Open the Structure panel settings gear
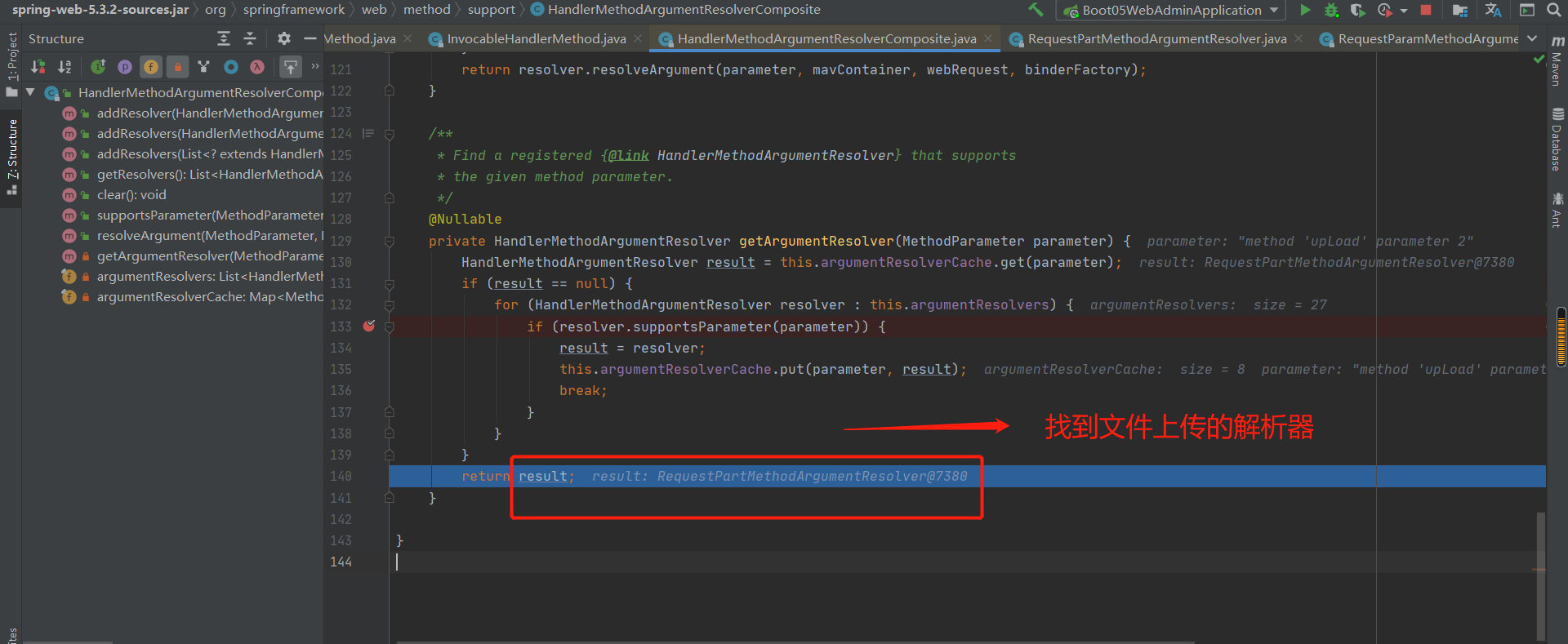 point(283,38)
